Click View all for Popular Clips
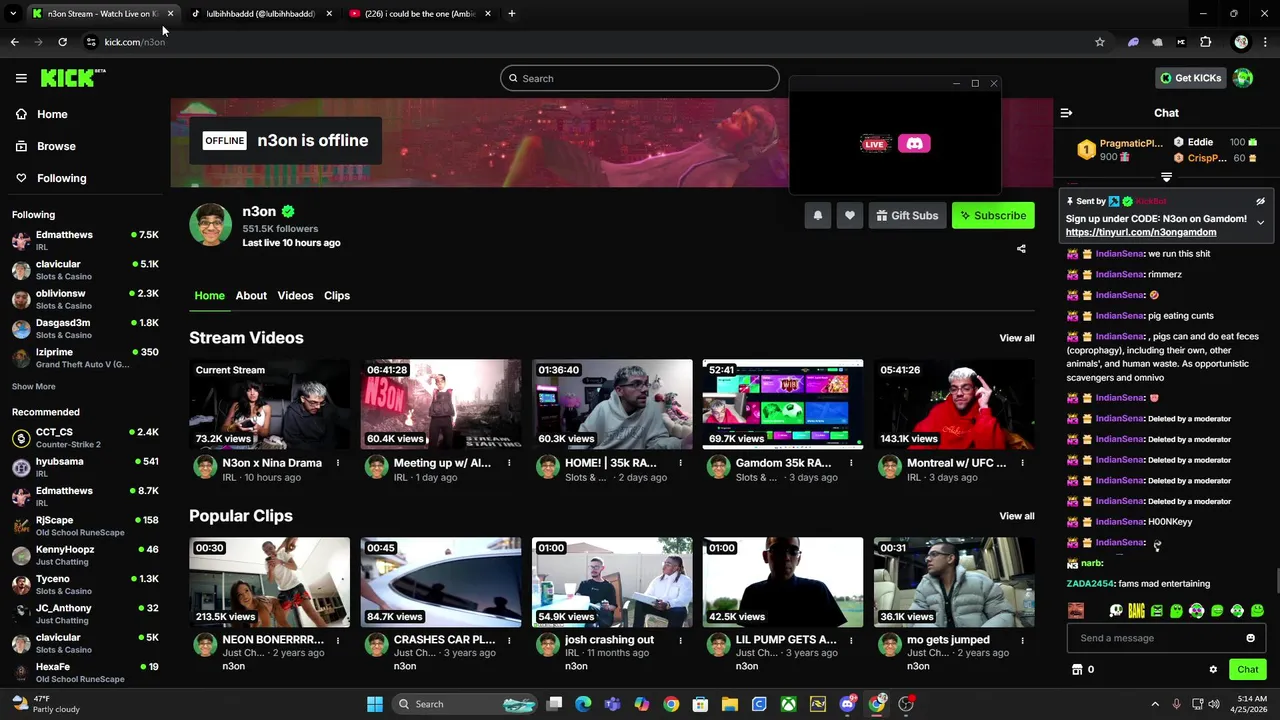The height and width of the screenshot is (720, 1280). point(1016,516)
